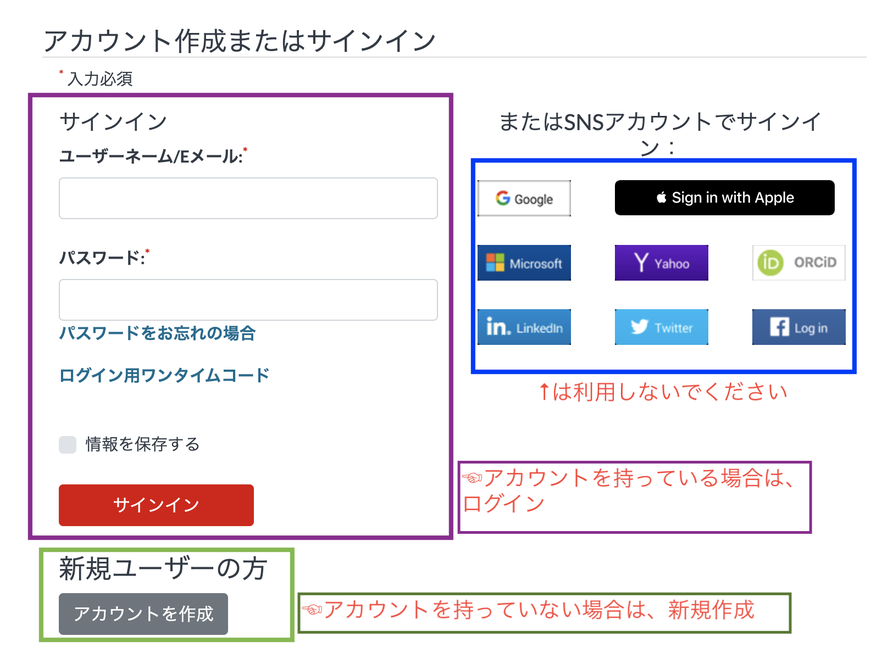This screenshot has width=882, height=653.
Task: Click the ユーザーネーム/Eメール input field
Action: point(247,198)
